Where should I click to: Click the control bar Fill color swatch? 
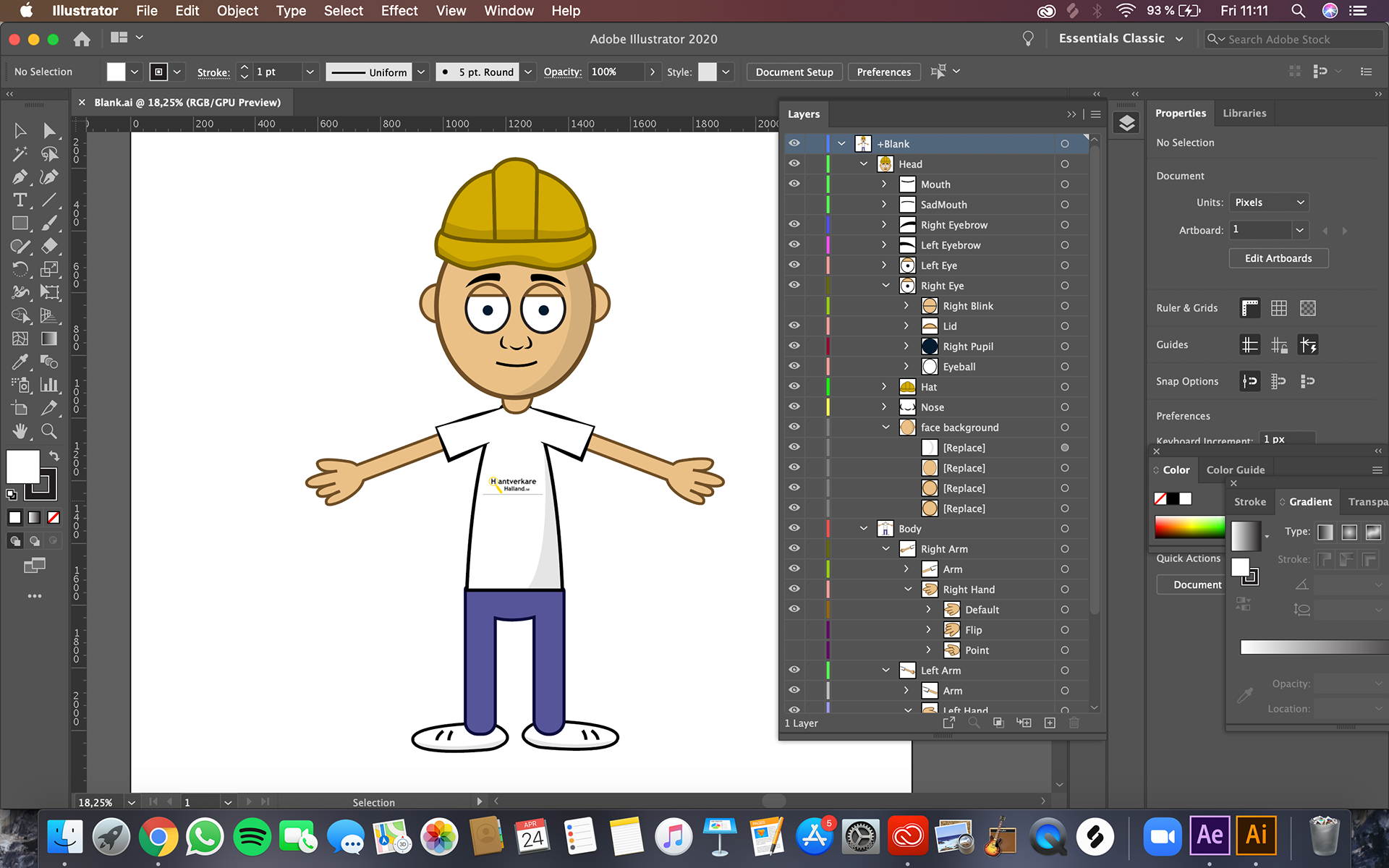click(x=116, y=72)
